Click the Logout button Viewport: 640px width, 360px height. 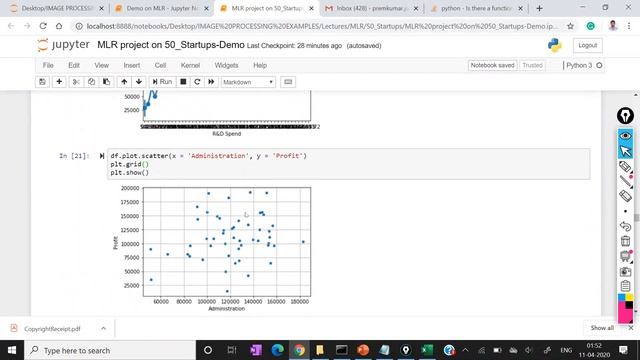(587, 45)
